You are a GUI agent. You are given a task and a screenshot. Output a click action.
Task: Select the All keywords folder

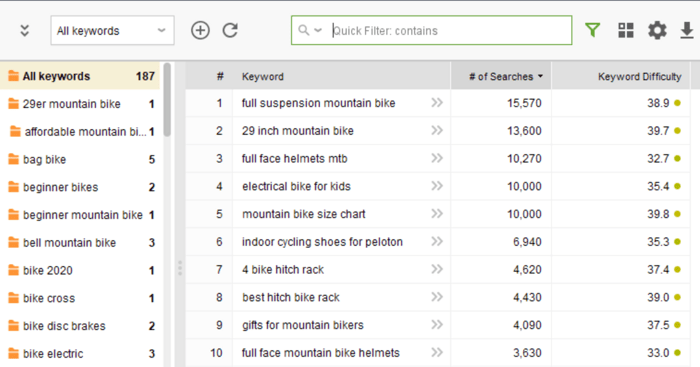click(x=80, y=76)
